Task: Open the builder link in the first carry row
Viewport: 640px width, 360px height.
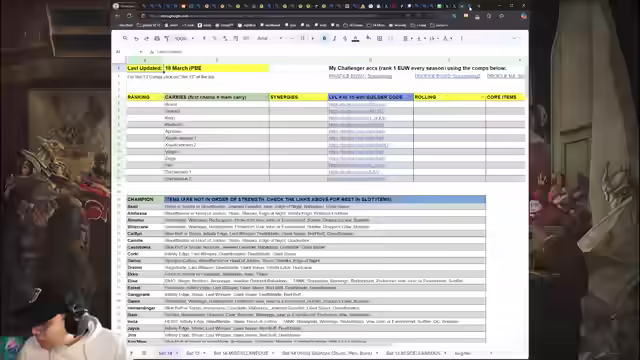Action: 357,104
